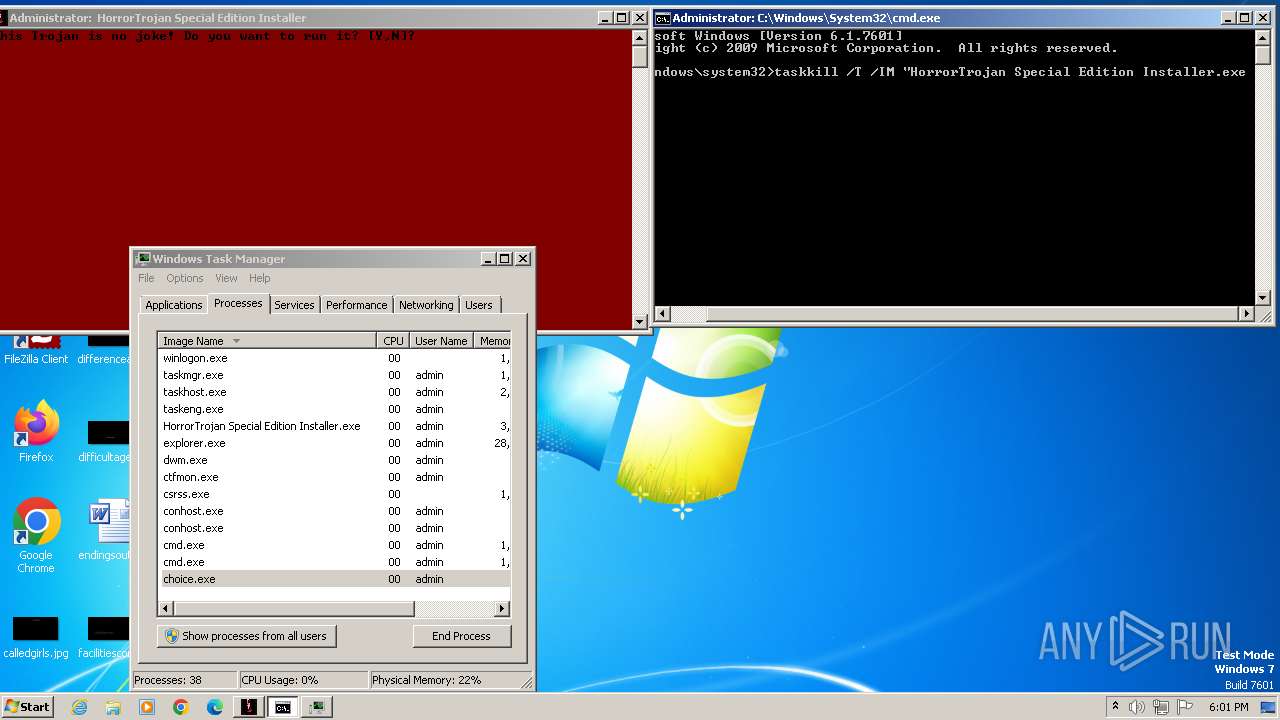Switch to the Performance tab

tap(357, 305)
